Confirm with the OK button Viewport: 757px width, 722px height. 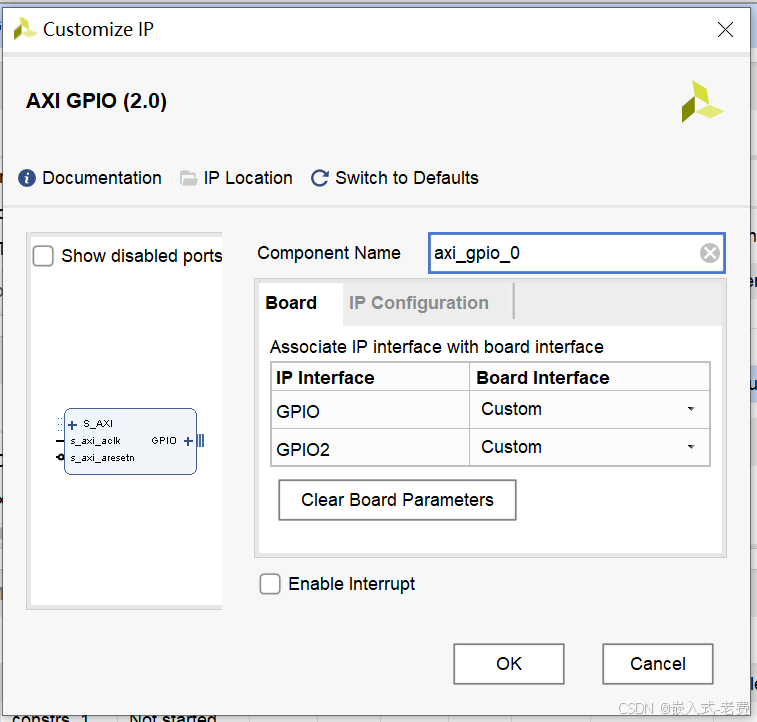pyautogui.click(x=509, y=664)
